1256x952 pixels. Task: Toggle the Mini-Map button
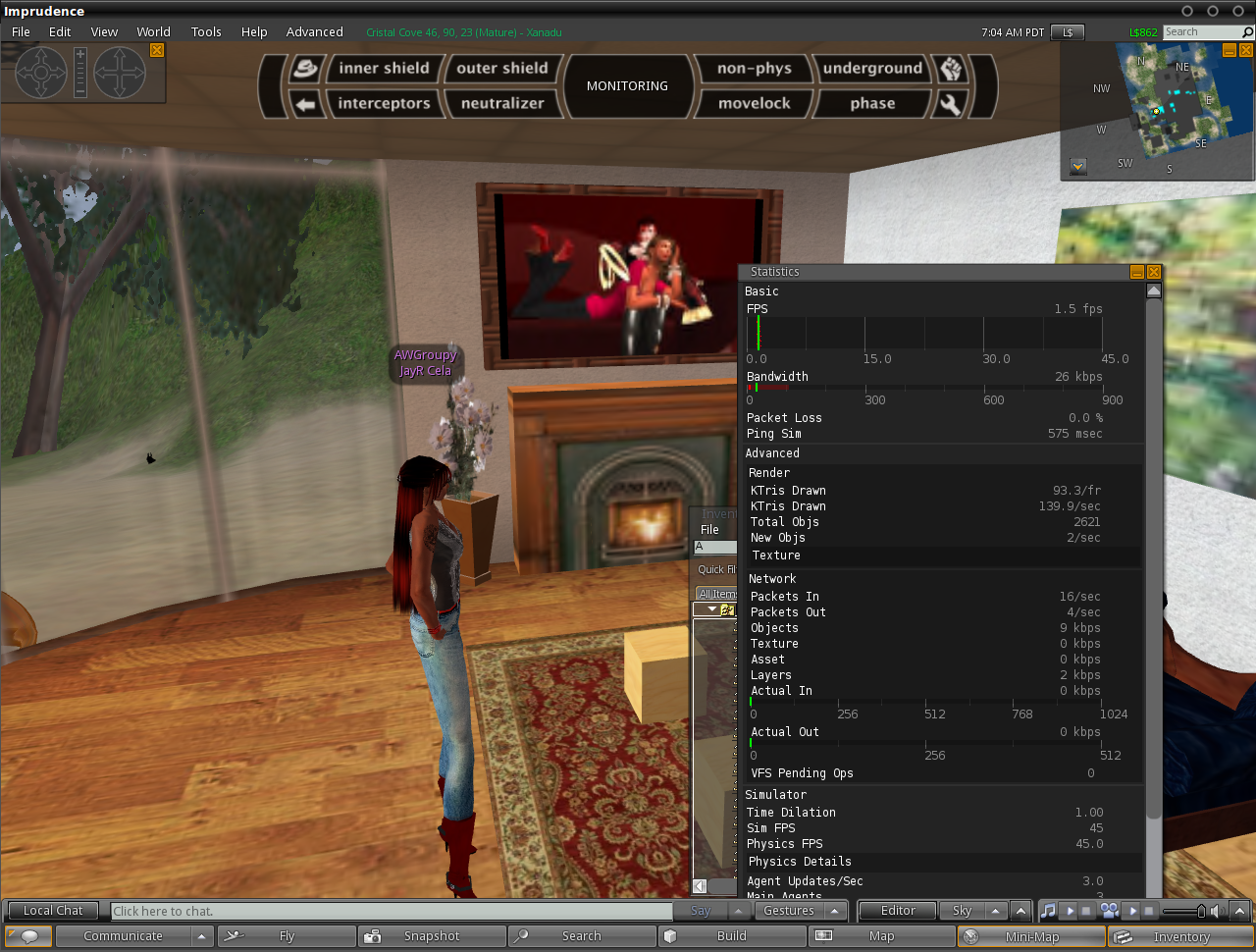(x=1031, y=936)
